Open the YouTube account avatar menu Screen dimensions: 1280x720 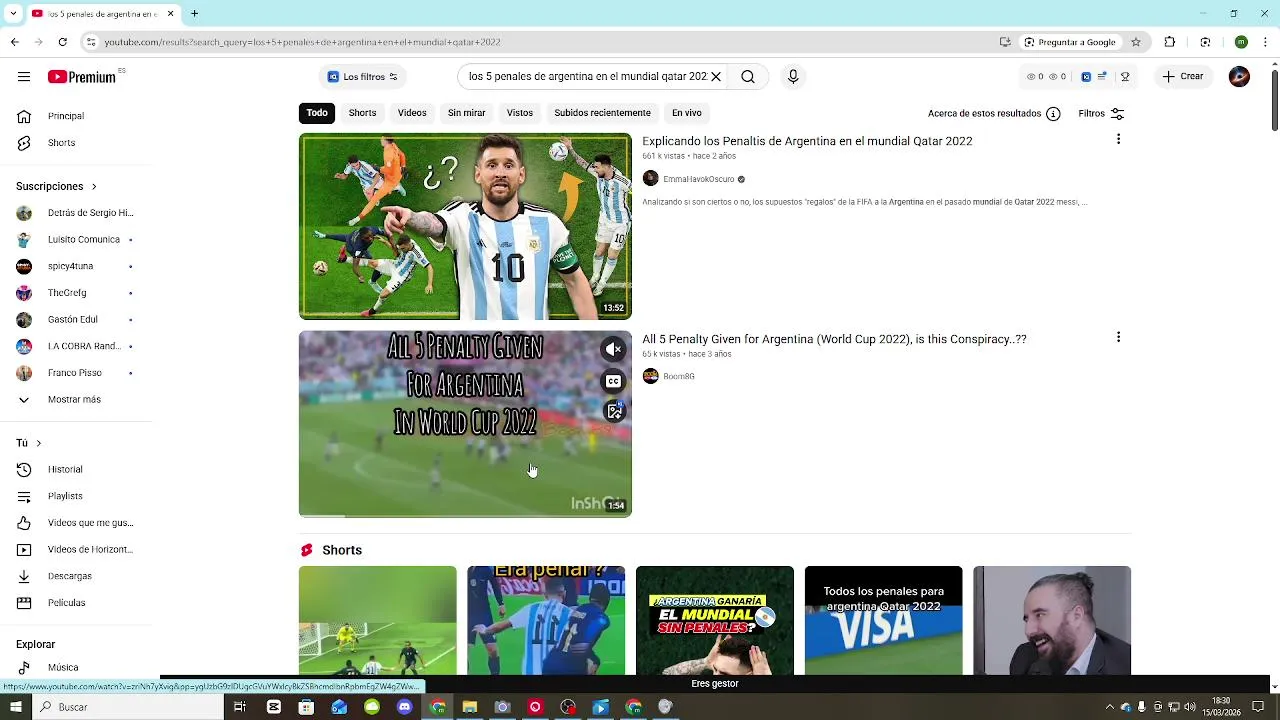point(1239,77)
